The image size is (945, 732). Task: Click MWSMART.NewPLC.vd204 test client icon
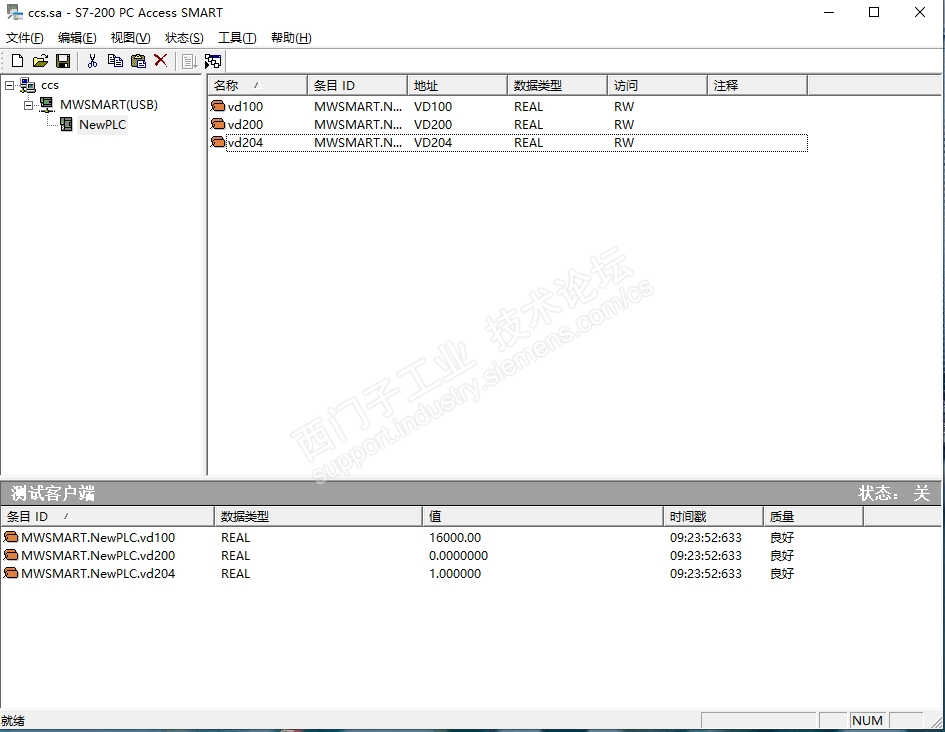coord(11,573)
